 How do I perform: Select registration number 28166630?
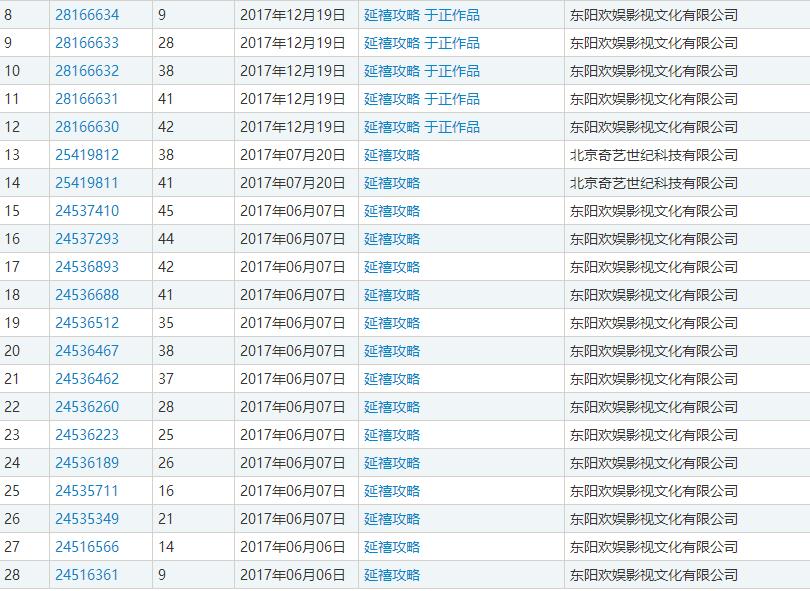tap(87, 127)
